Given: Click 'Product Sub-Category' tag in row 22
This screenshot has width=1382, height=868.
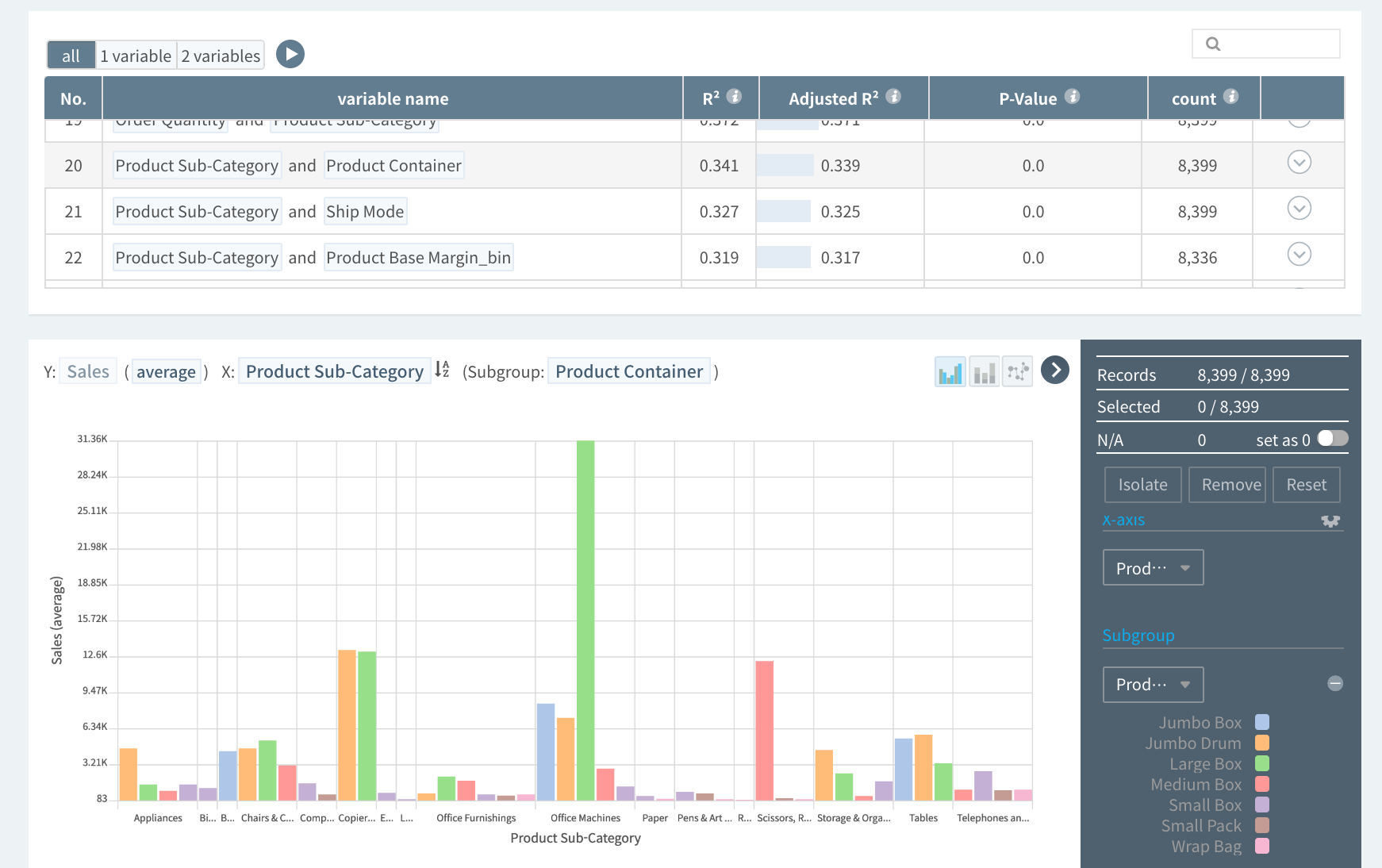Looking at the screenshot, I should [197, 258].
